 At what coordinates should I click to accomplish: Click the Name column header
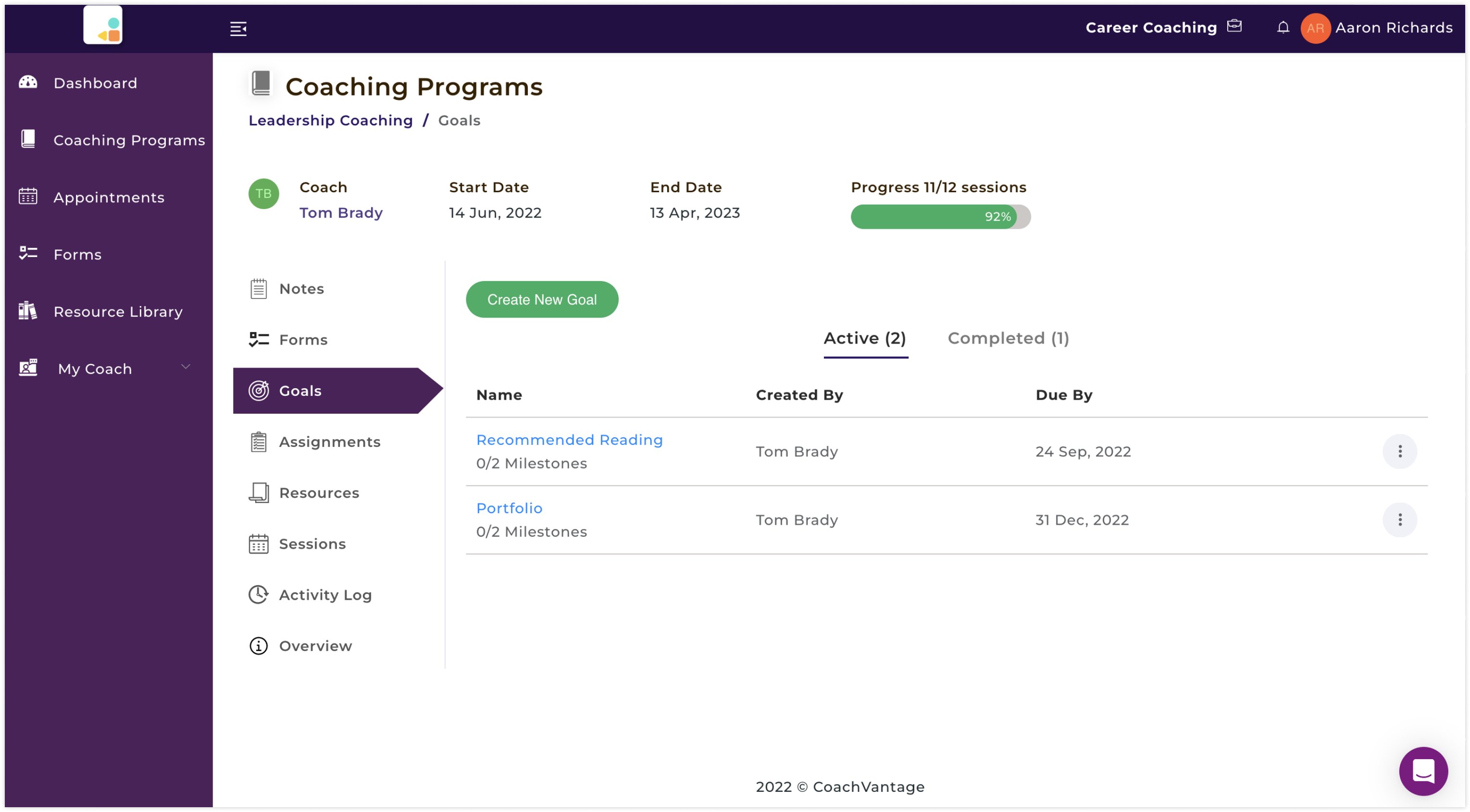(499, 394)
